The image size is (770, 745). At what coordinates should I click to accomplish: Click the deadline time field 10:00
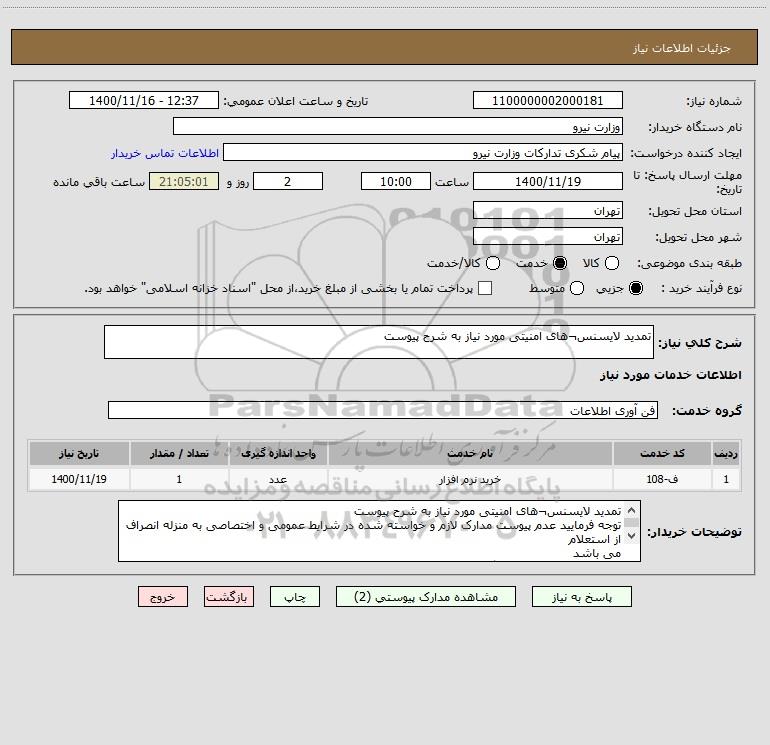[396, 181]
